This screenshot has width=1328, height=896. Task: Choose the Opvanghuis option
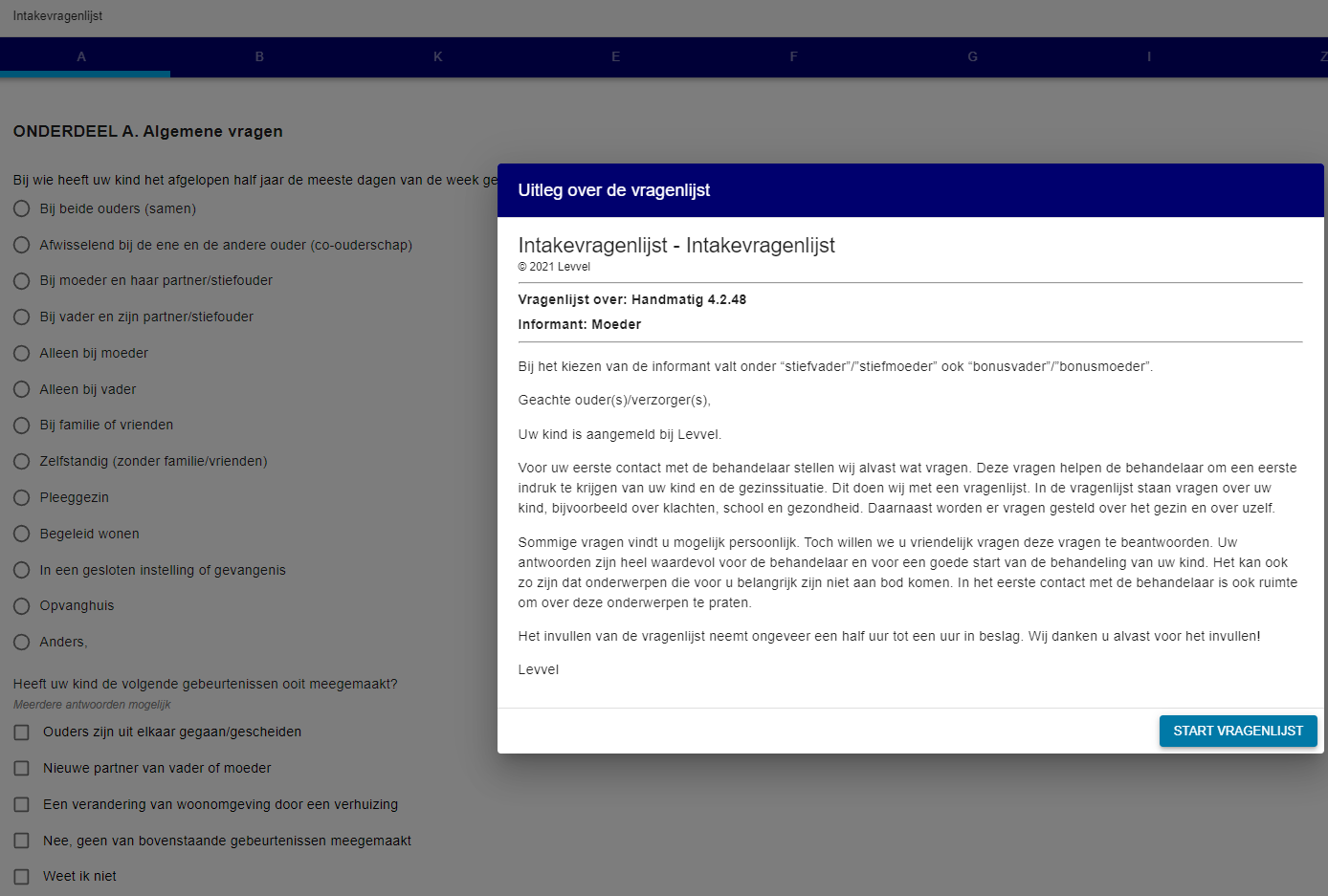point(21,606)
